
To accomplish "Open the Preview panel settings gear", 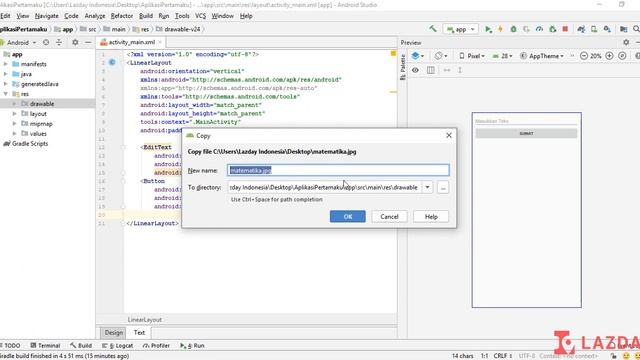I will click(x=626, y=42).
